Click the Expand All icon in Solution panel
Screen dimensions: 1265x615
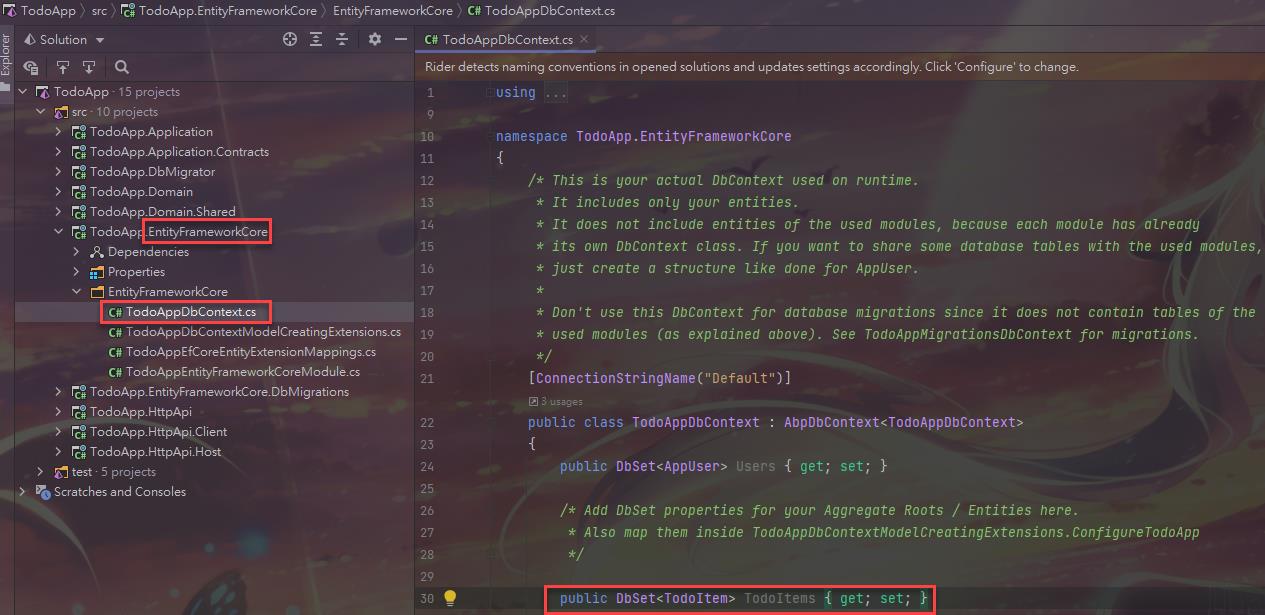316,39
